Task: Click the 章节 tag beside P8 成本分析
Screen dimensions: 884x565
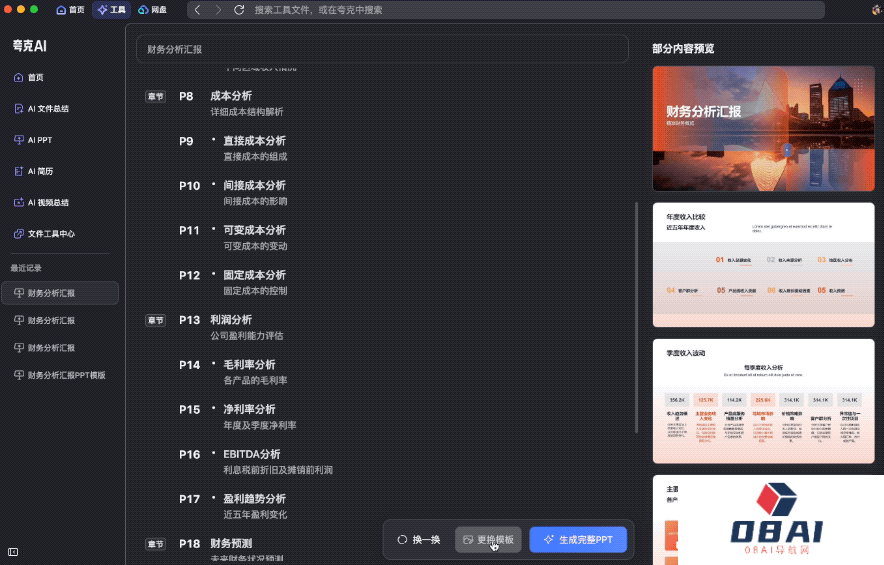Action: click(155, 97)
